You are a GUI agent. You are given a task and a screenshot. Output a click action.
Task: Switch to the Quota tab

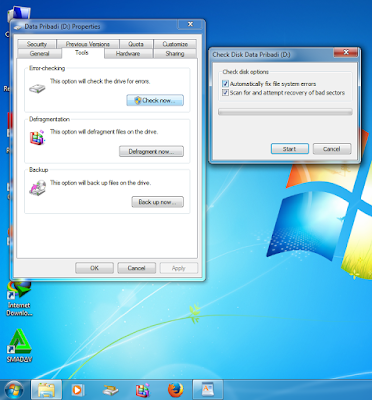tap(136, 44)
